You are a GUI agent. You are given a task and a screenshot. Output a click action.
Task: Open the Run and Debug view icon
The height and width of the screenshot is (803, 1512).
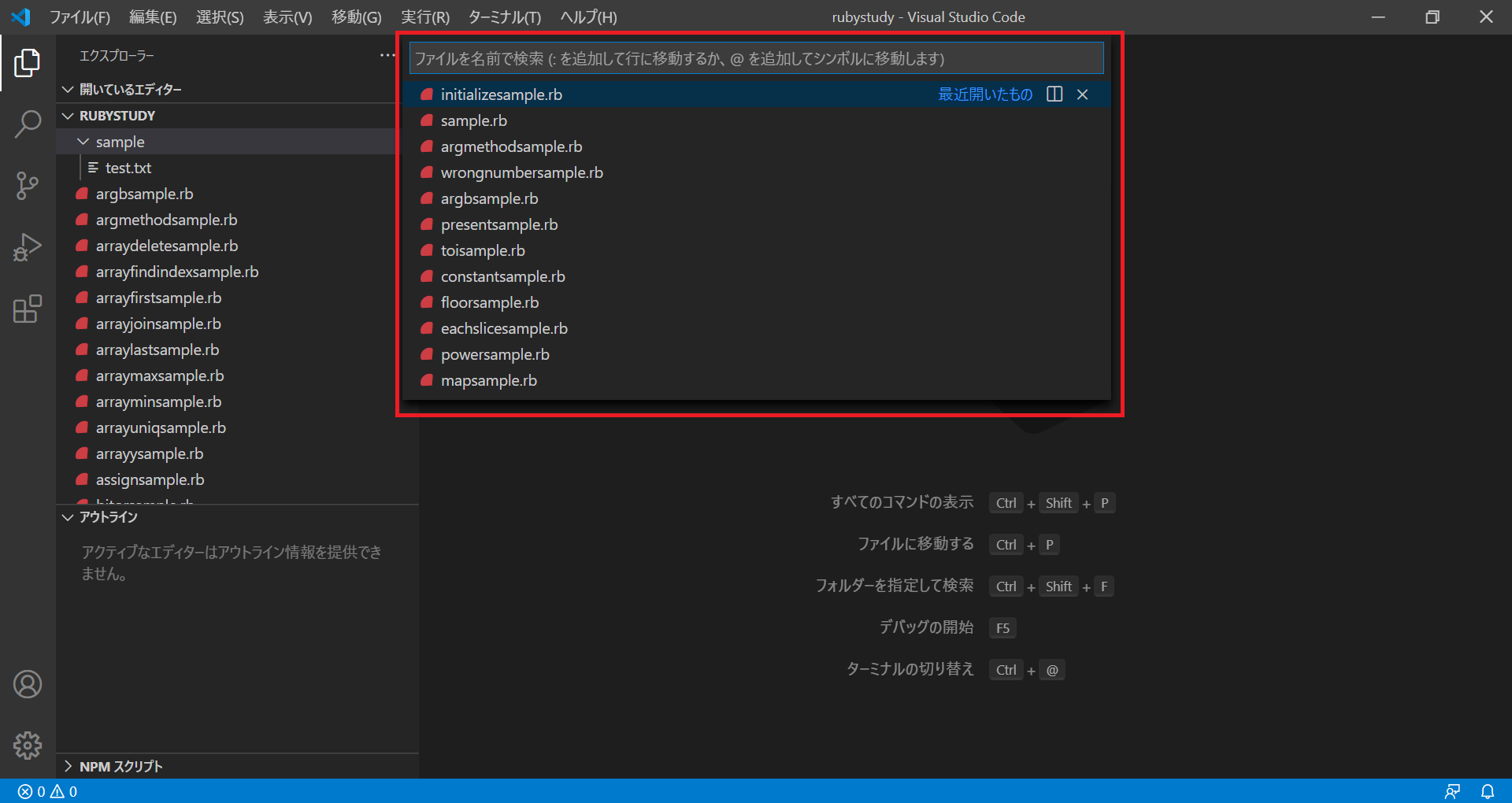point(28,247)
